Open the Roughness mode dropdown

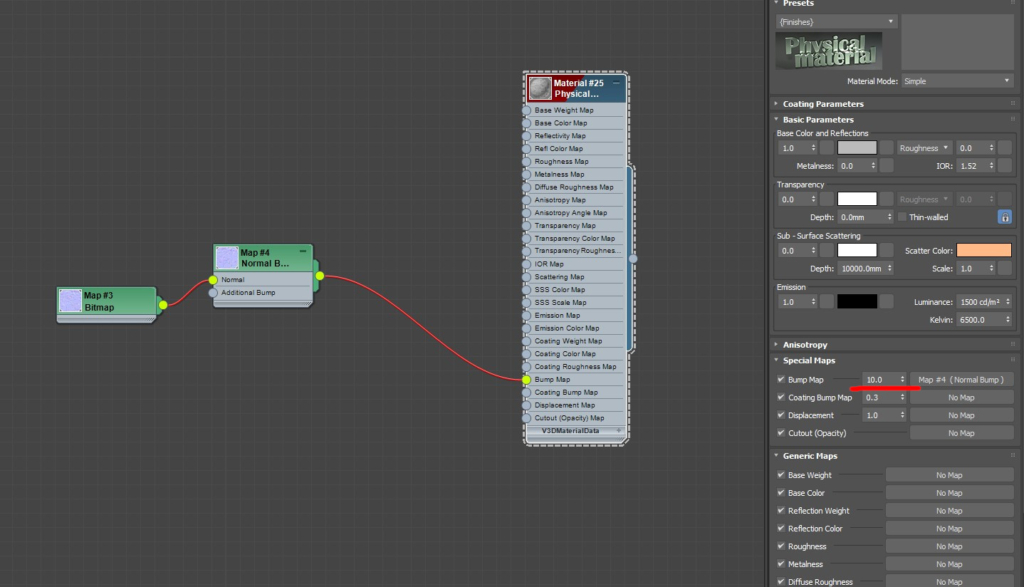[x=922, y=147]
